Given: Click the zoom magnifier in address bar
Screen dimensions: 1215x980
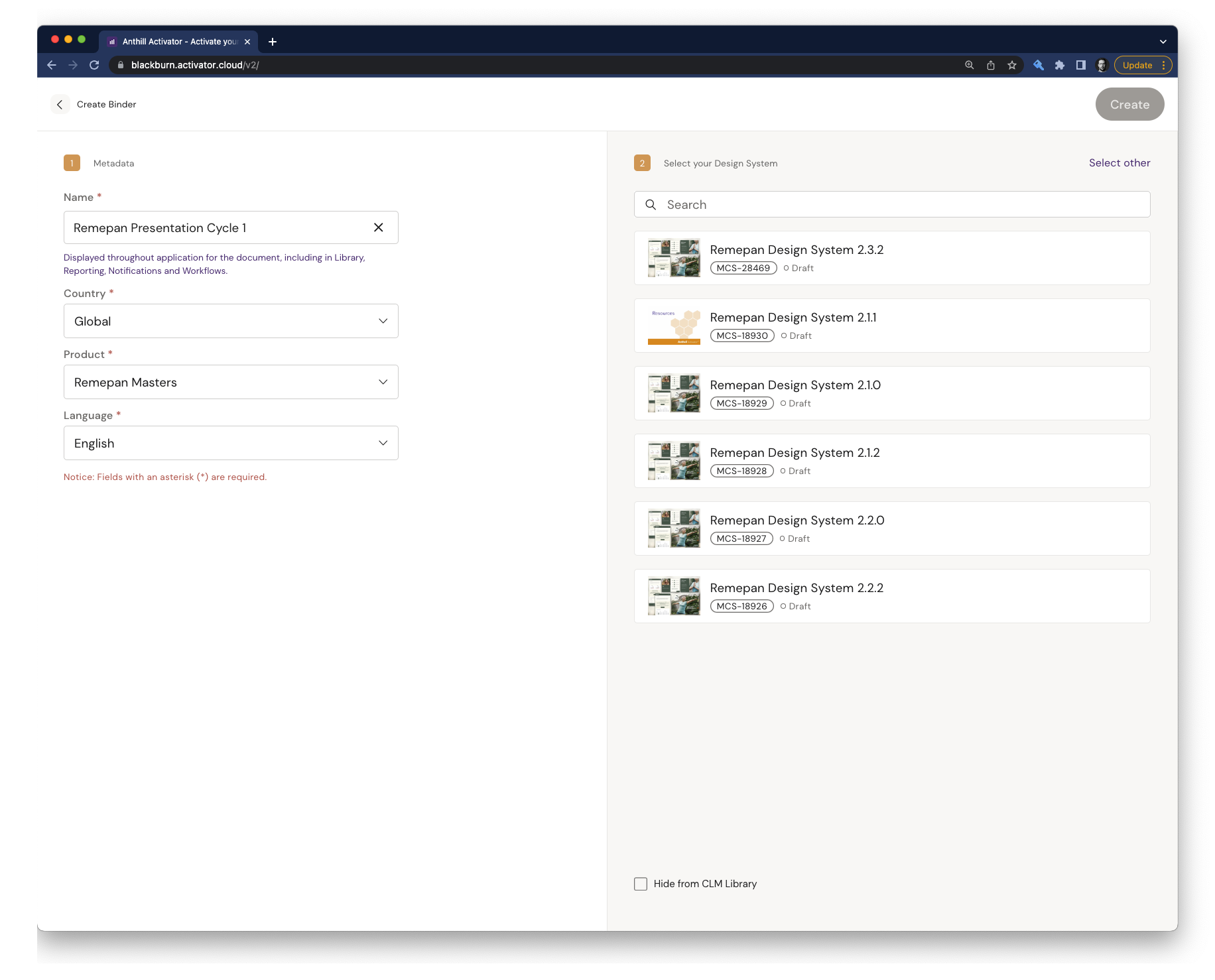Looking at the screenshot, I should click(969, 65).
